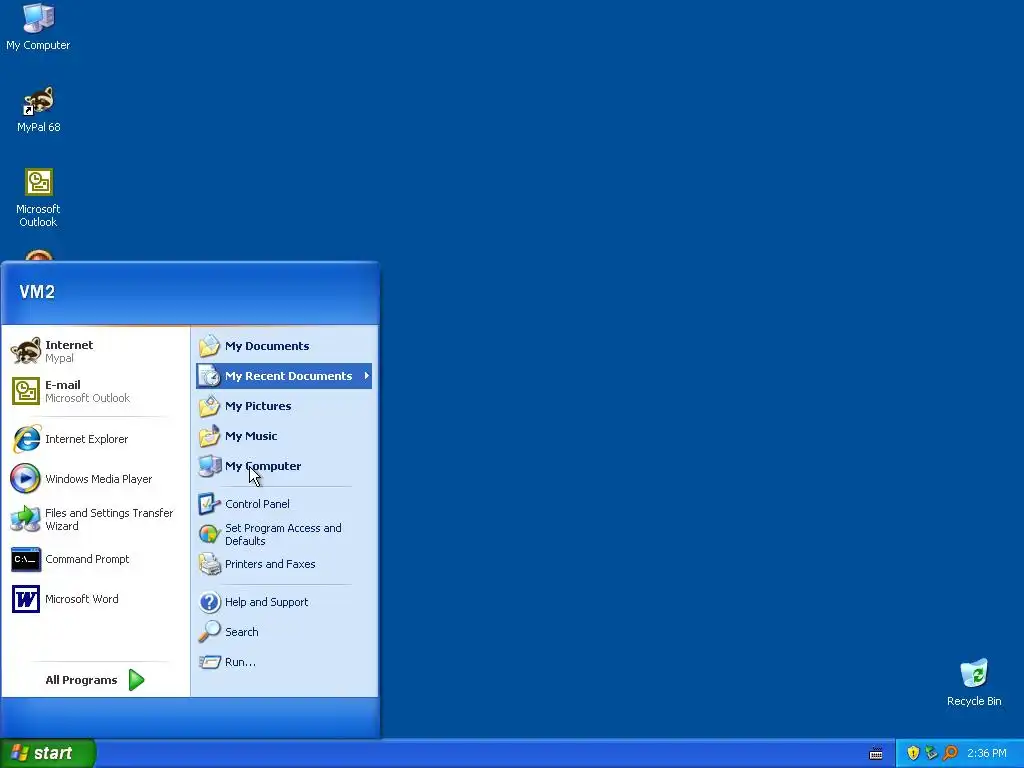This screenshot has width=1024, height=768.
Task: Click the Start button
Action: (48, 753)
